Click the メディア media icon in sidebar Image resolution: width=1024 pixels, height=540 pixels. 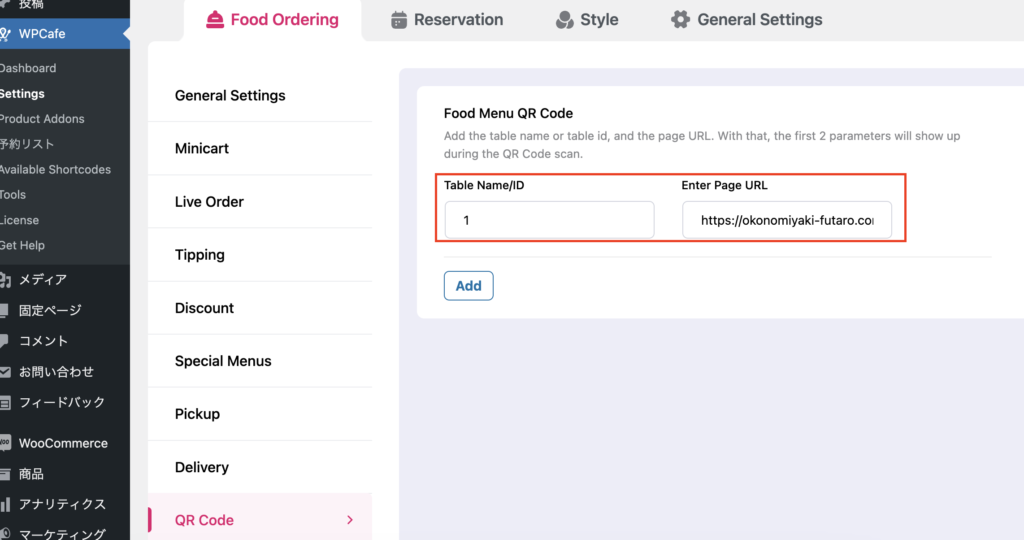pyautogui.click(x=5, y=280)
